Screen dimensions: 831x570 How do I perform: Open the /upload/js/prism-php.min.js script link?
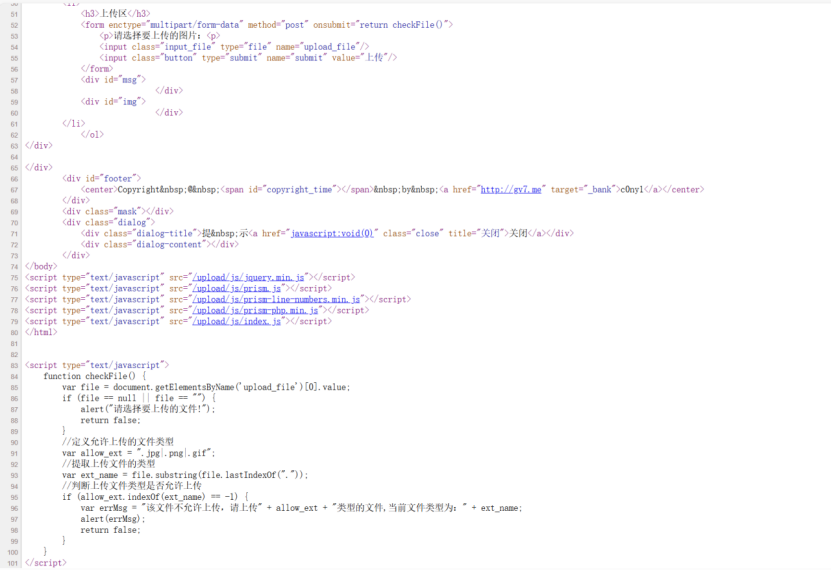click(x=255, y=310)
